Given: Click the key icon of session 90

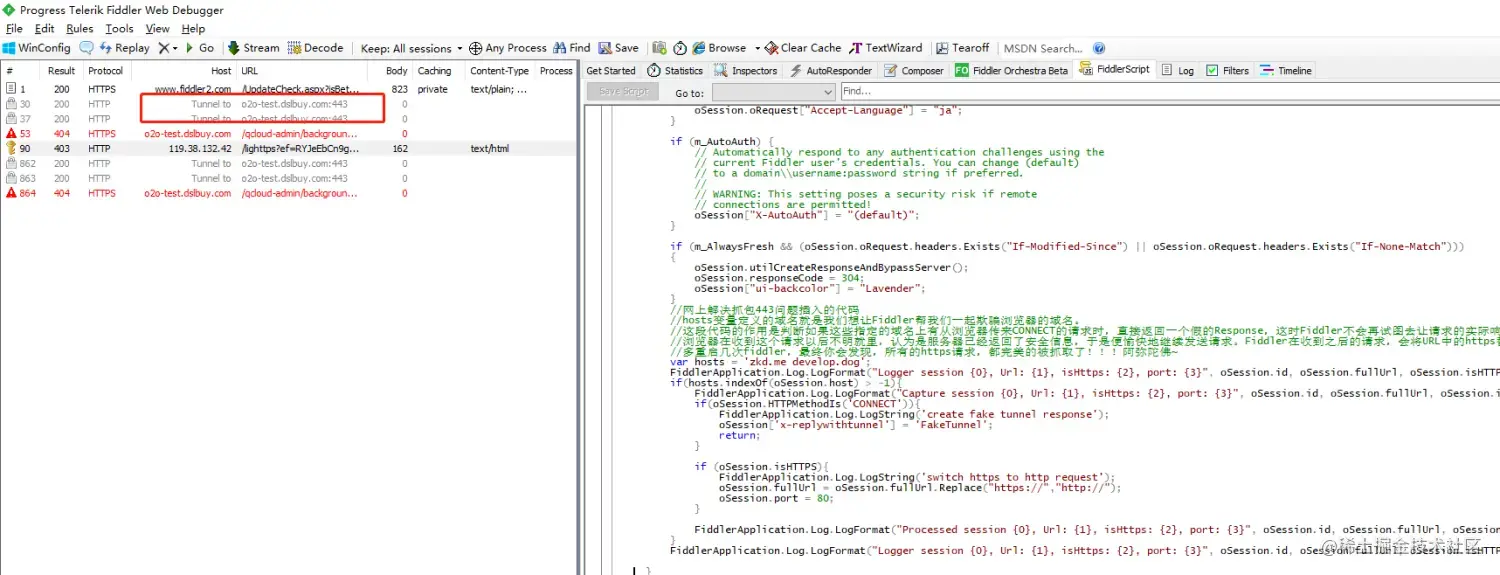Looking at the screenshot, I should point(11,148).
